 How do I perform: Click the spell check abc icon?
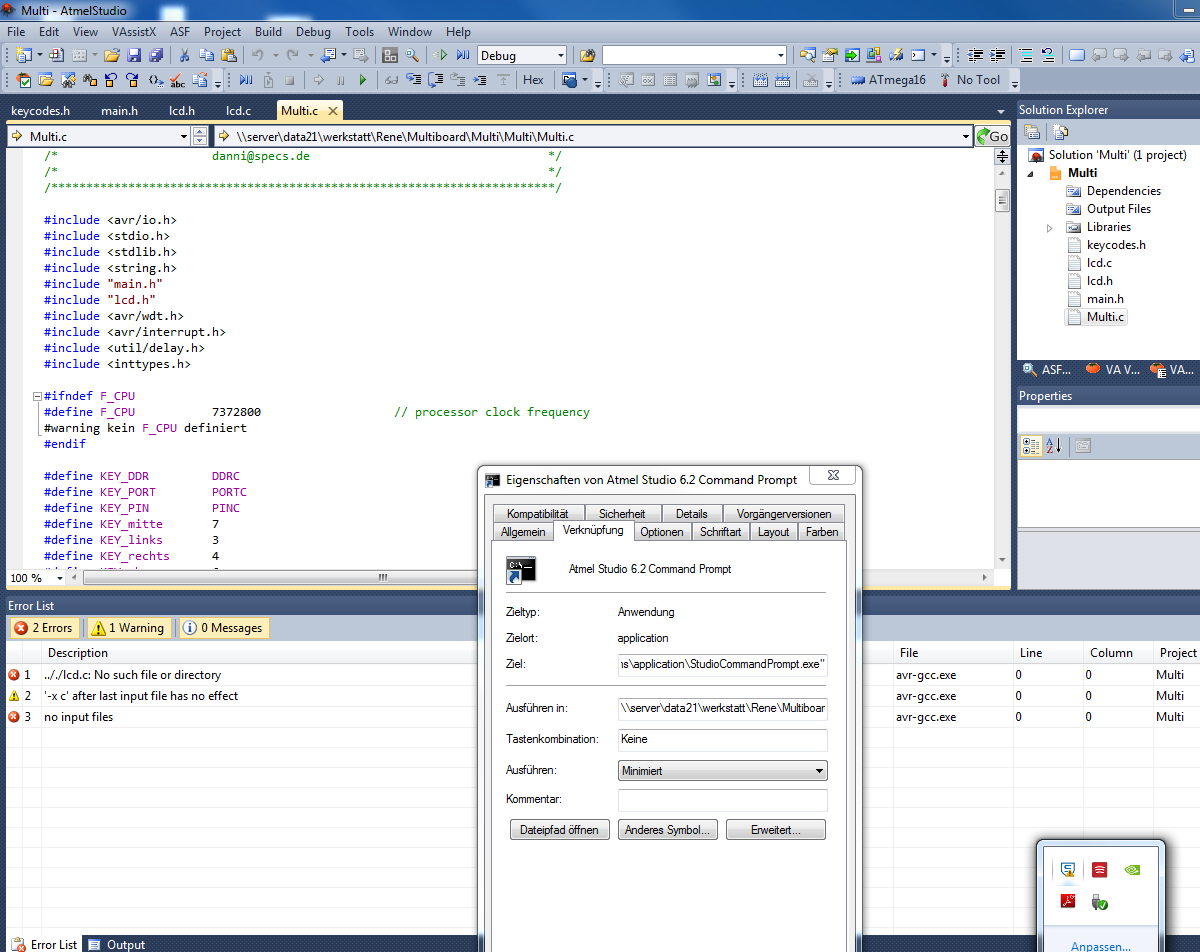click(177, 80)
